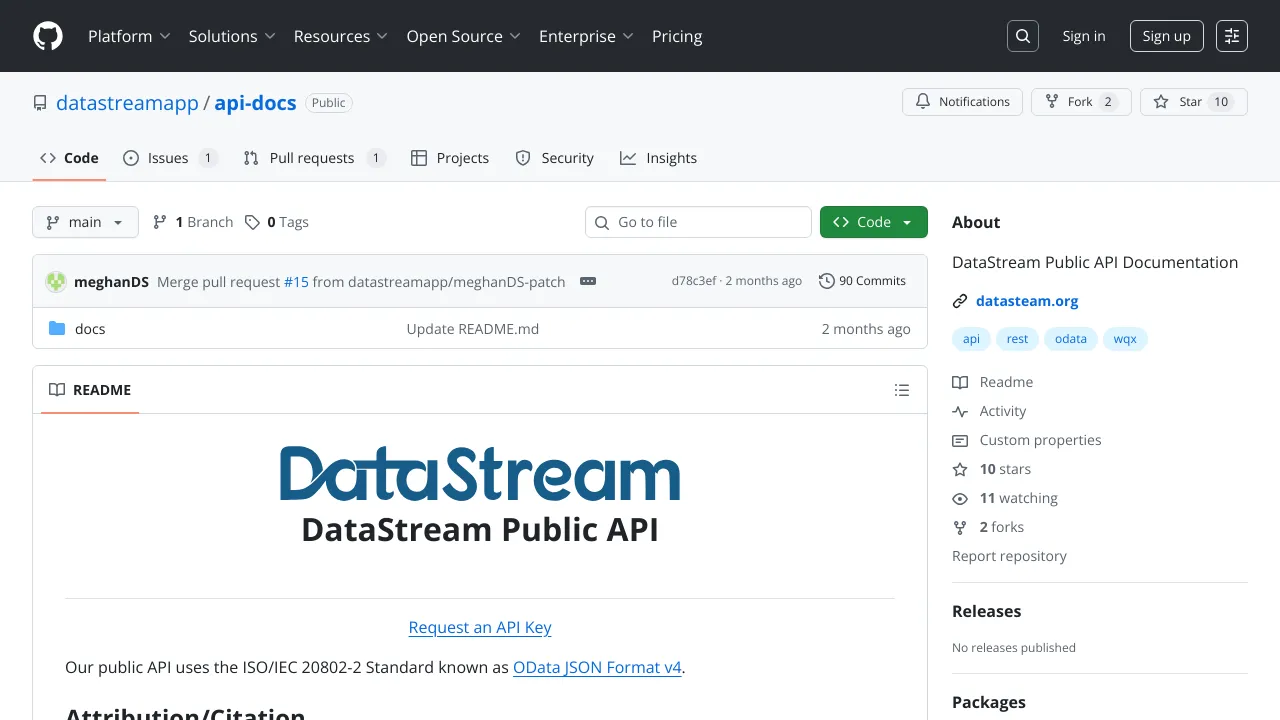The image size is (1280, 720).
Task: Open the Update README.md commit message
Action: pos(473,329)
